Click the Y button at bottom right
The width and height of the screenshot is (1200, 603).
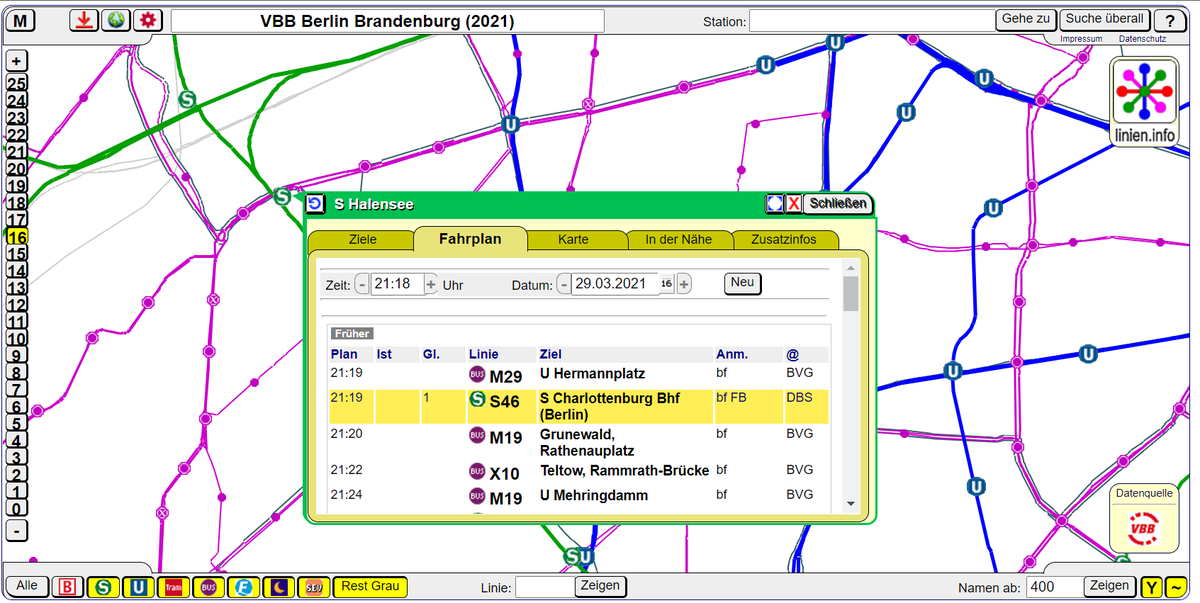click(1152, 587)
